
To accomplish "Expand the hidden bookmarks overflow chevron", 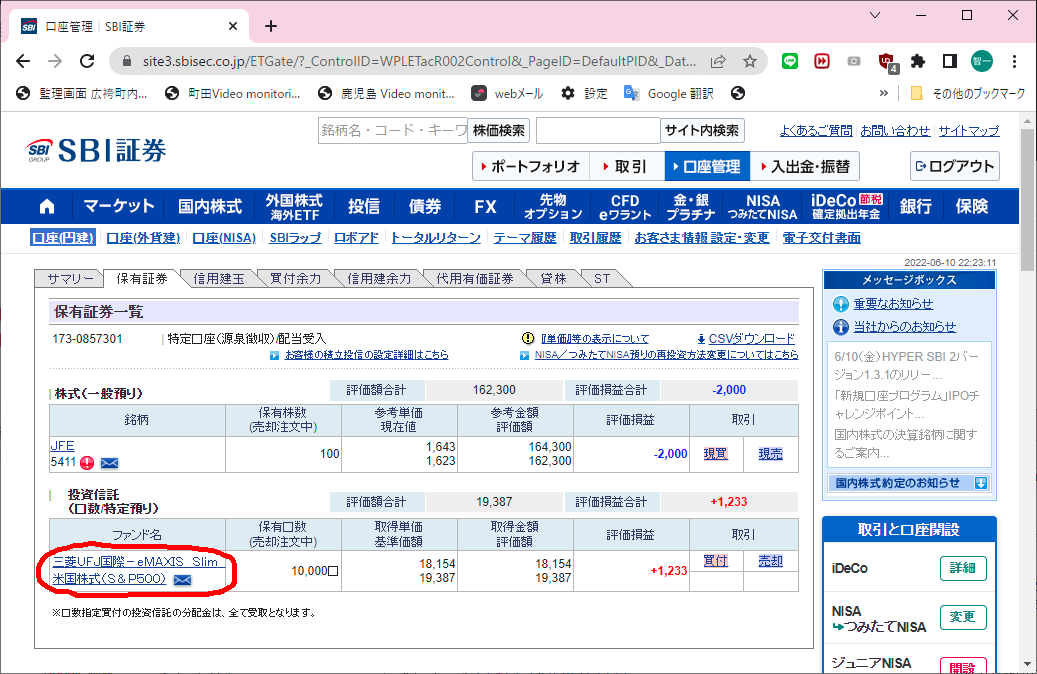I will click(x=884, y=93).
